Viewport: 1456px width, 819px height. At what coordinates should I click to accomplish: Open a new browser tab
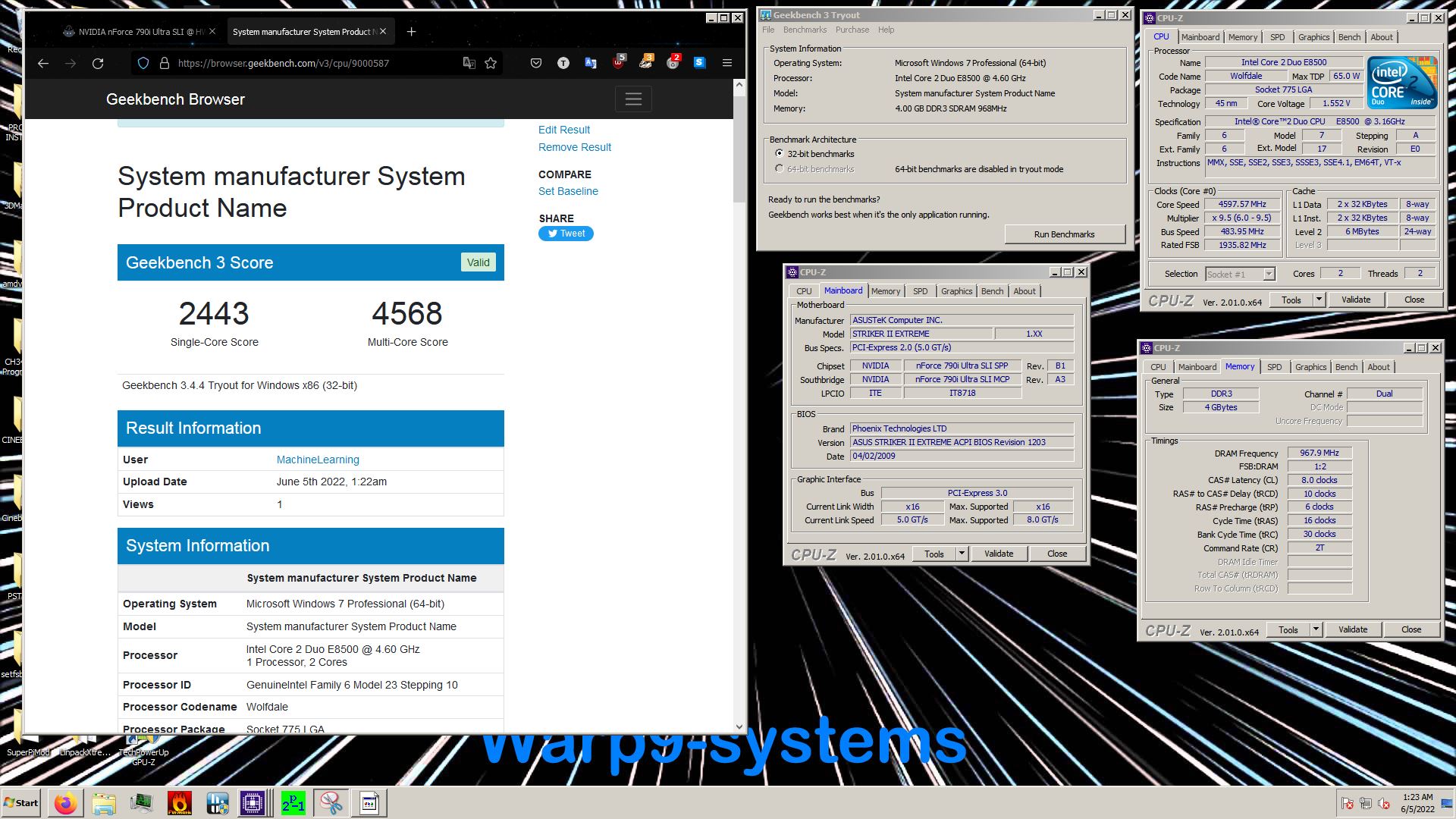click(411, 32)
